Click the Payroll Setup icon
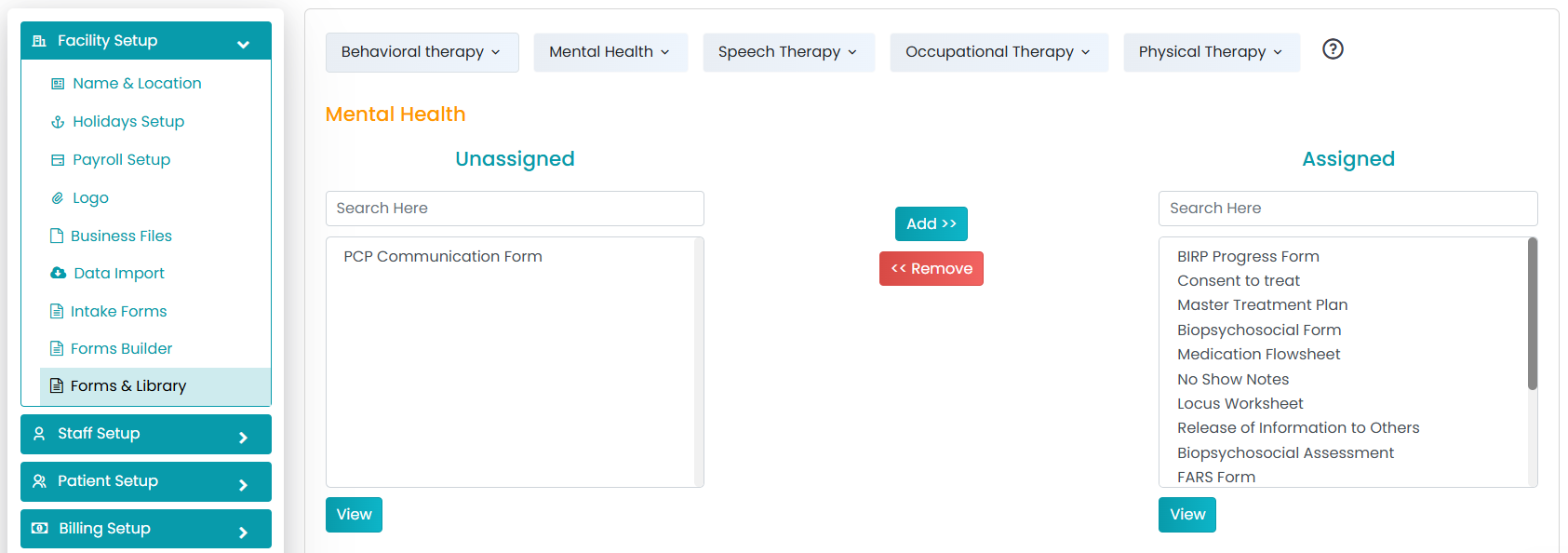 tap(58, 160)
